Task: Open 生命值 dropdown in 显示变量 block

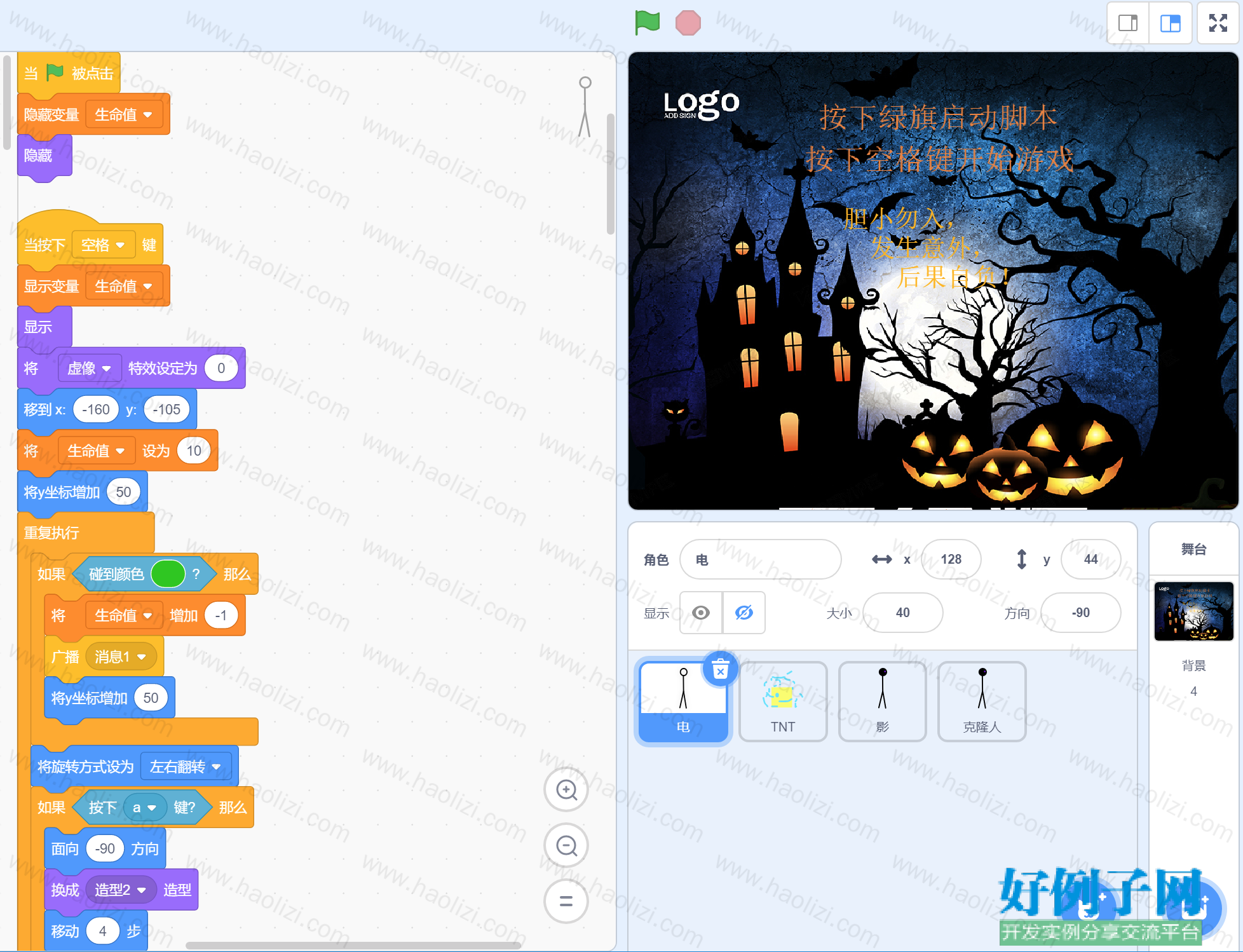Action: [124, 287]
